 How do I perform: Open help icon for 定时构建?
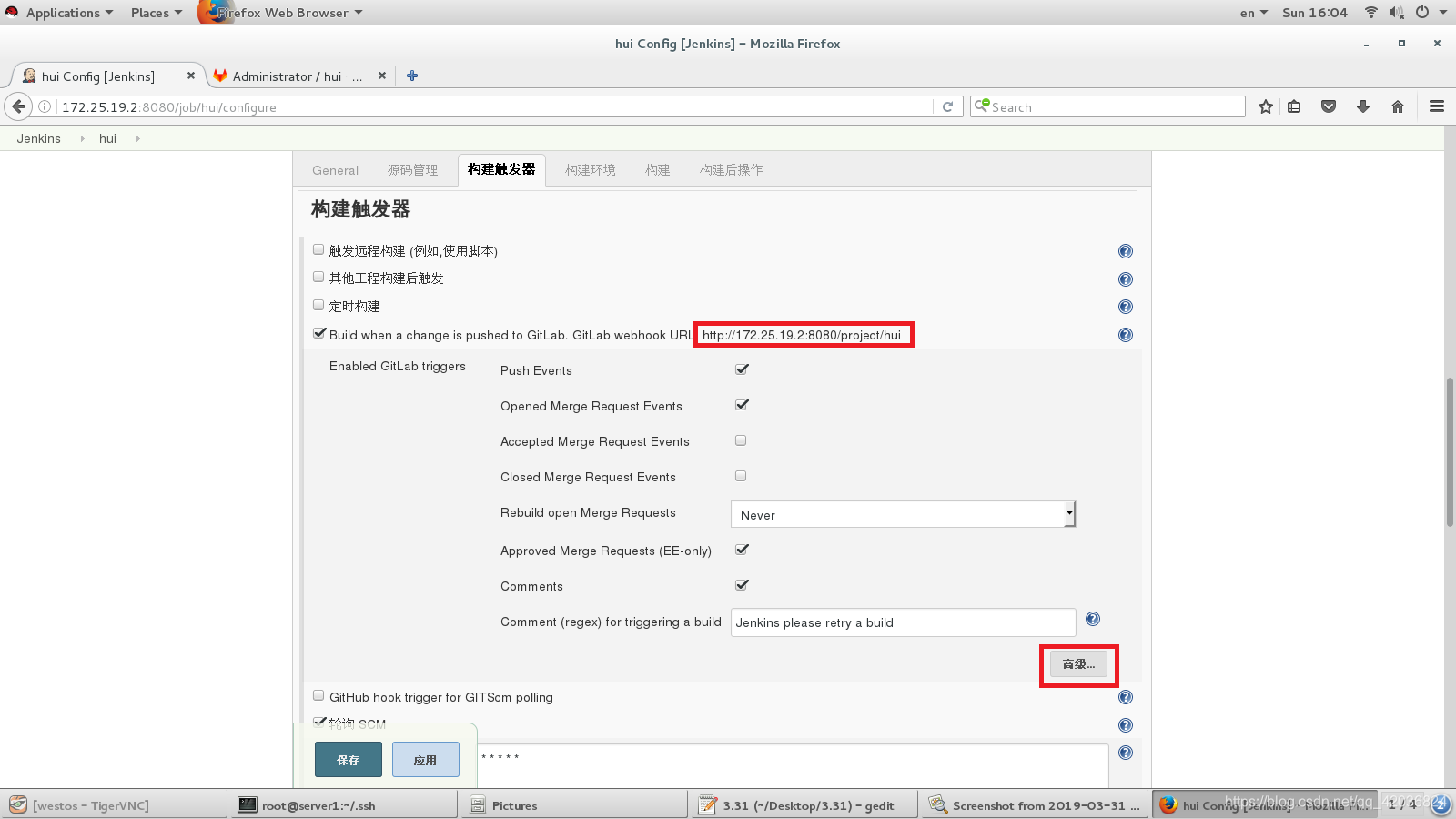point(1126,307)
